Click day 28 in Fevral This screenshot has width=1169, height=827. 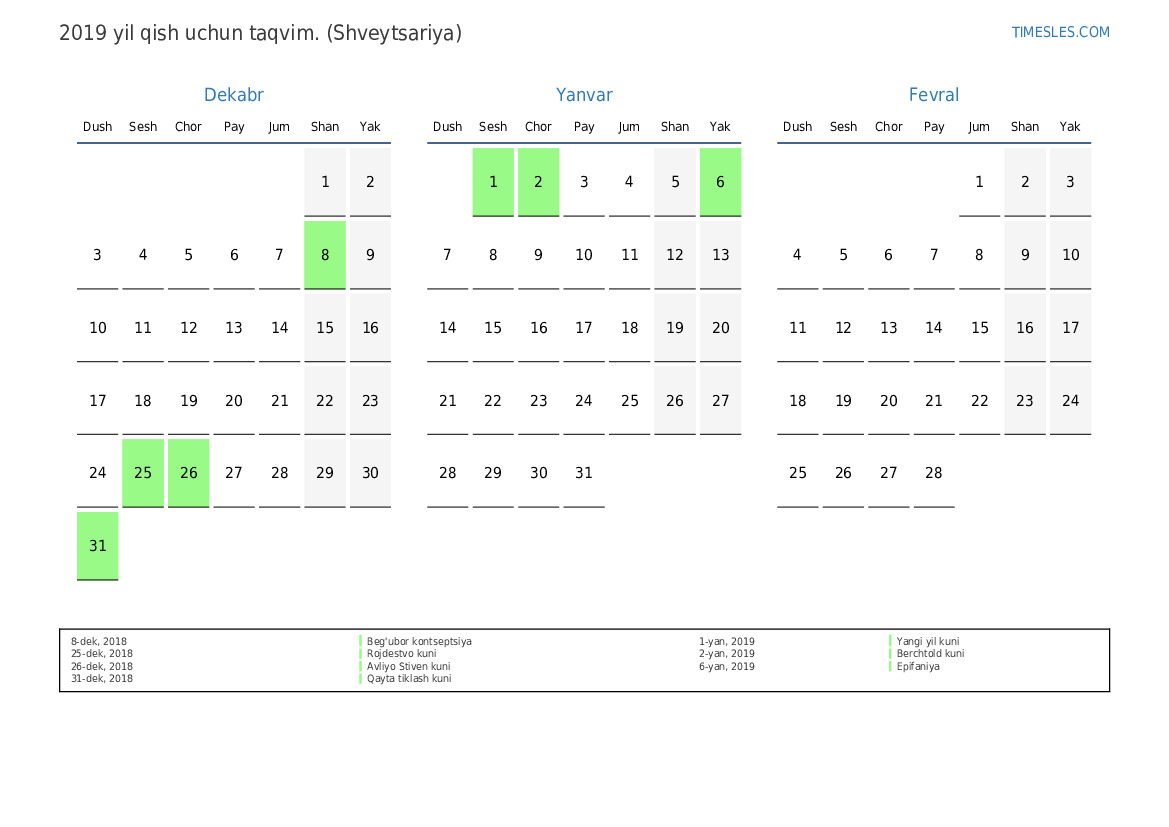[933, 473]
